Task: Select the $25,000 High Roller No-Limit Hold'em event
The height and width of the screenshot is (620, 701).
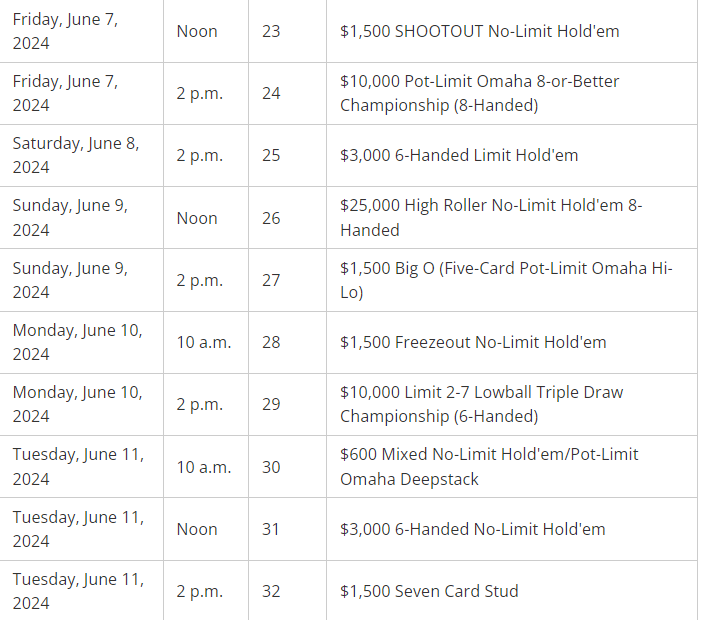Action: click(x=490, y=217)
